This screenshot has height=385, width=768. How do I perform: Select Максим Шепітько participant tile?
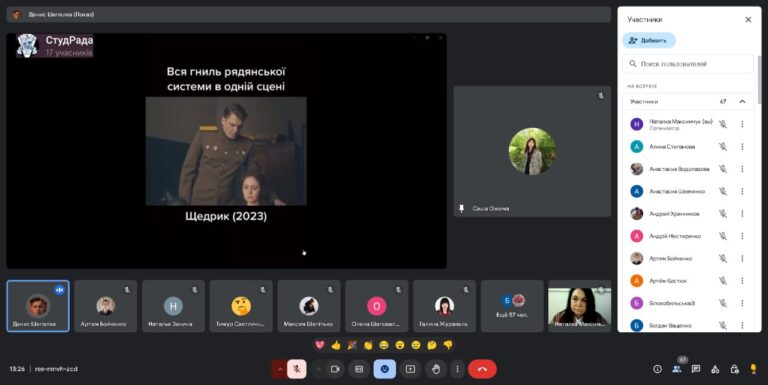309,306
